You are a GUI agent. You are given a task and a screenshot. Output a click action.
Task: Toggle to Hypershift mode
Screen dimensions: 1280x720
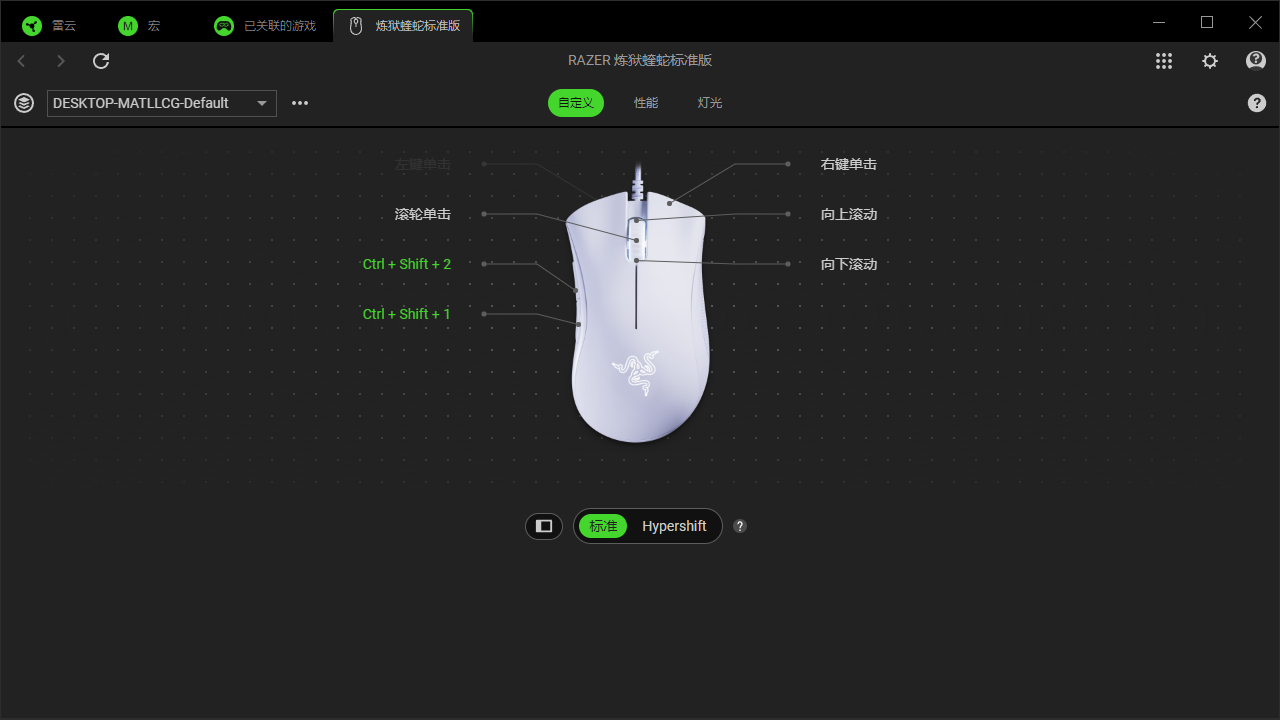click(674, 526)
